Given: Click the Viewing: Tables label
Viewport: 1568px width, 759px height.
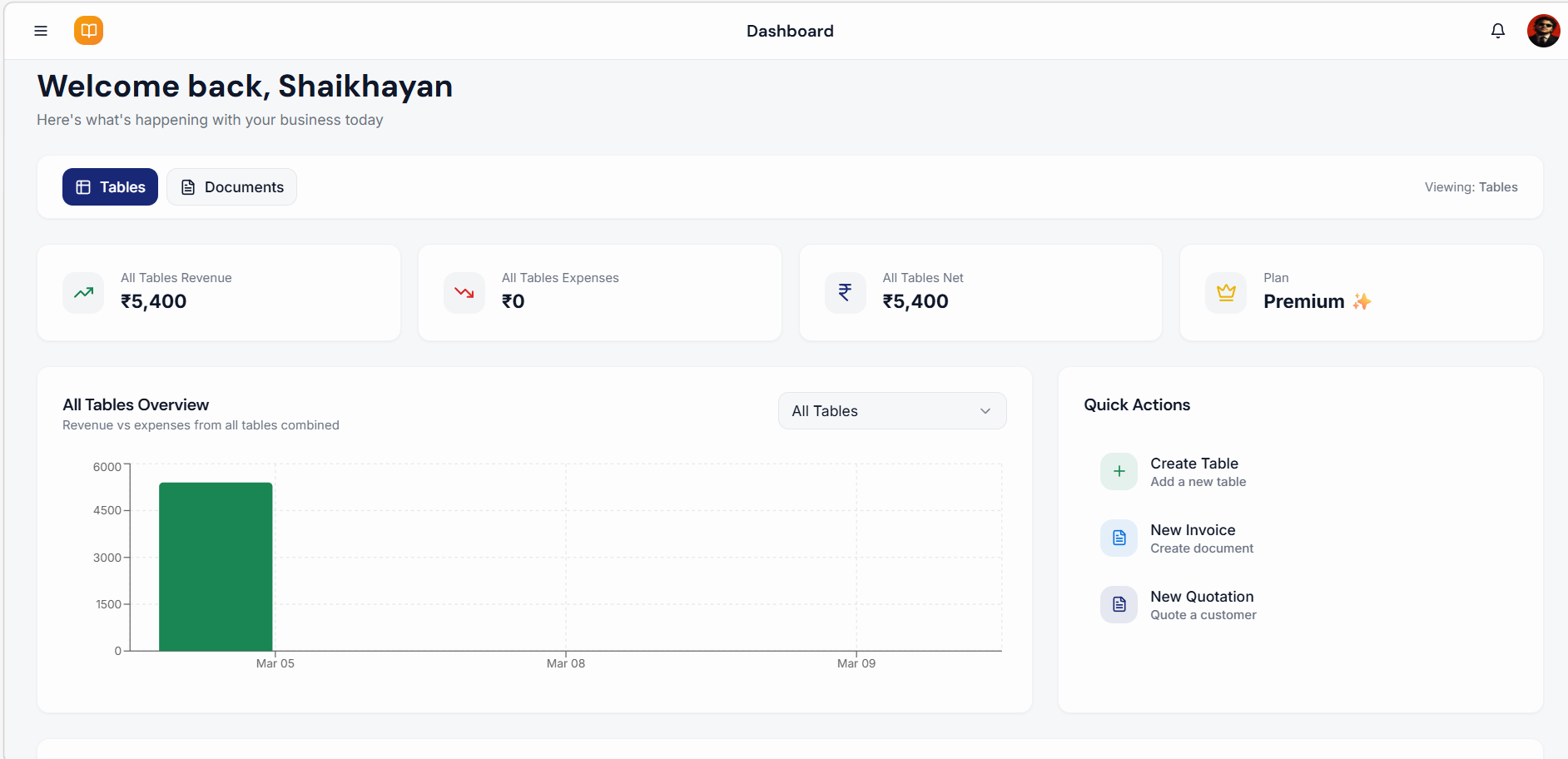Looking at the screenshot, I should [1471, 186].
